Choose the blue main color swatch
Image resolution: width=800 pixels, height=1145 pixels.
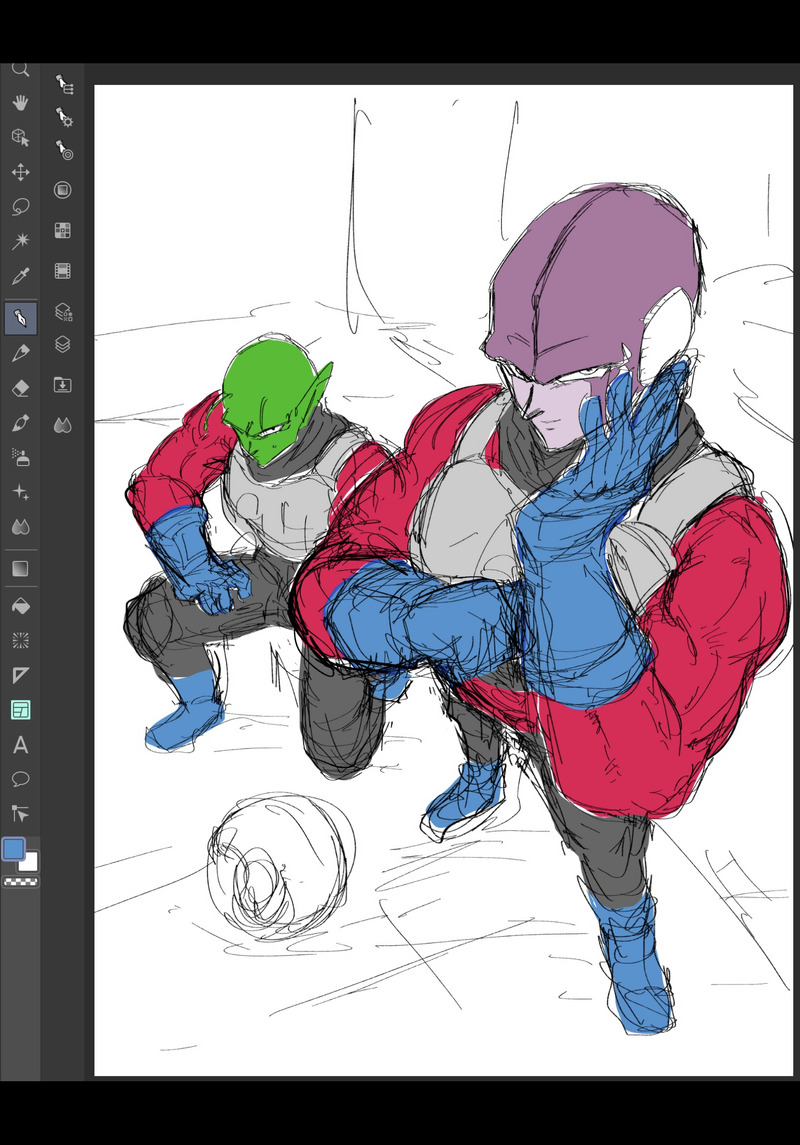click(x=14, y=849)
